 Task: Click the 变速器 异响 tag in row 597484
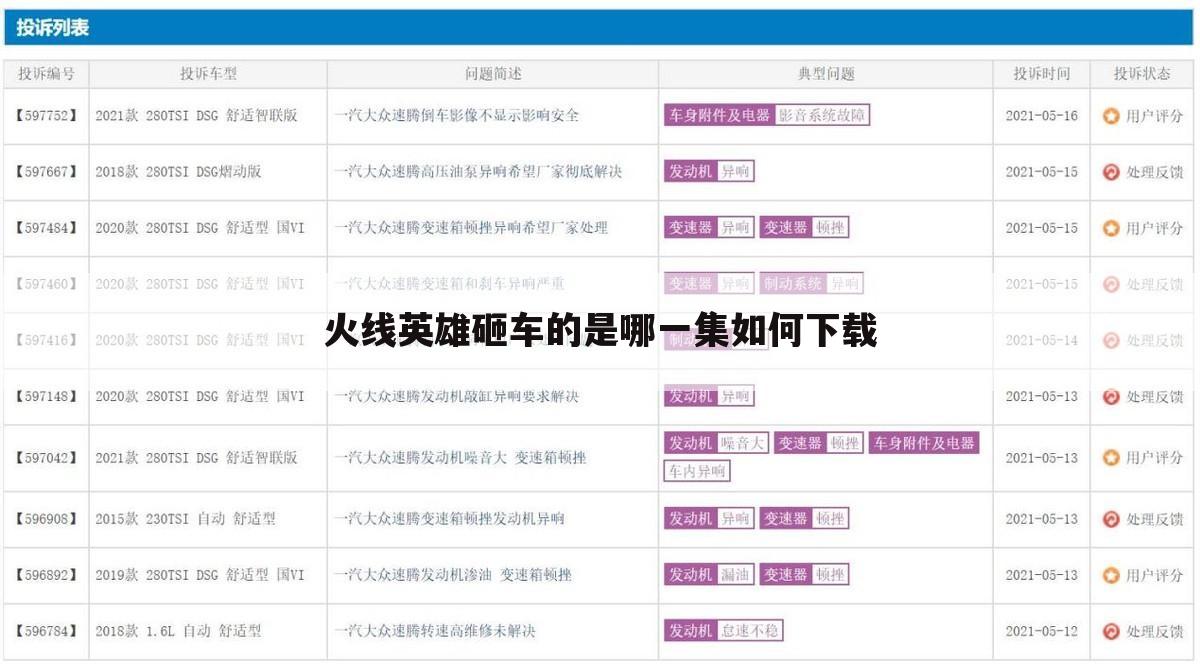click(709, 228)
